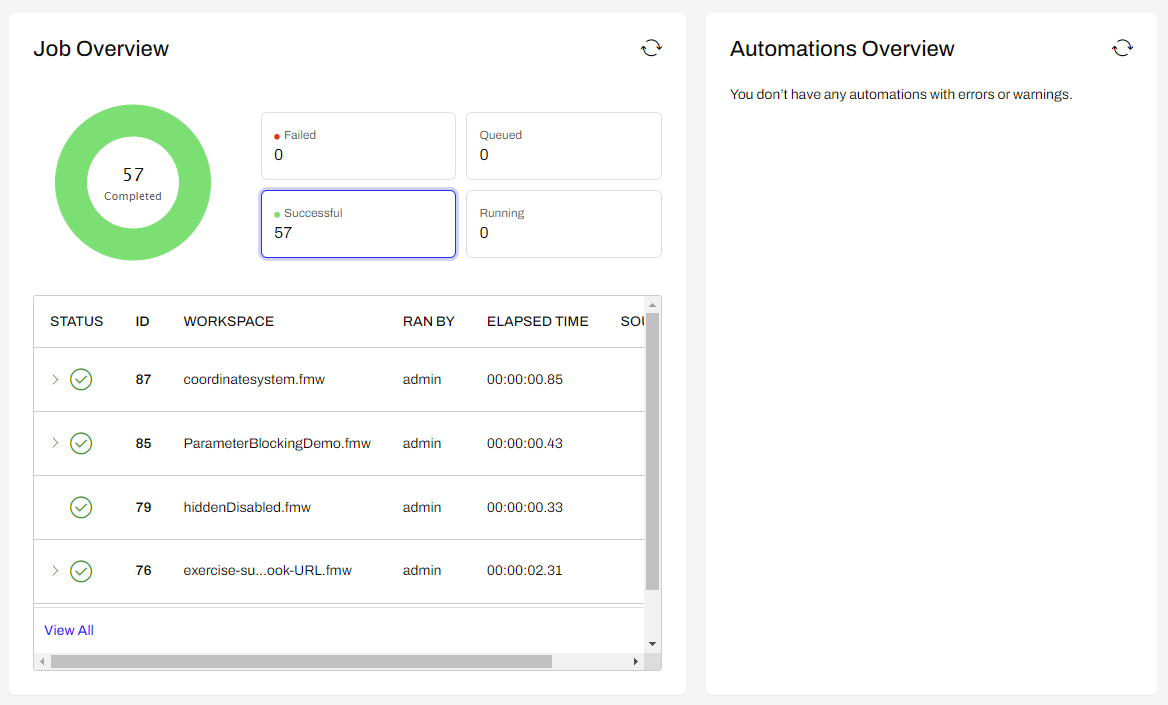The height and width of the screenshot is (705, 1168).
Task: Open the View All jobs page
Action: (68, 630)
